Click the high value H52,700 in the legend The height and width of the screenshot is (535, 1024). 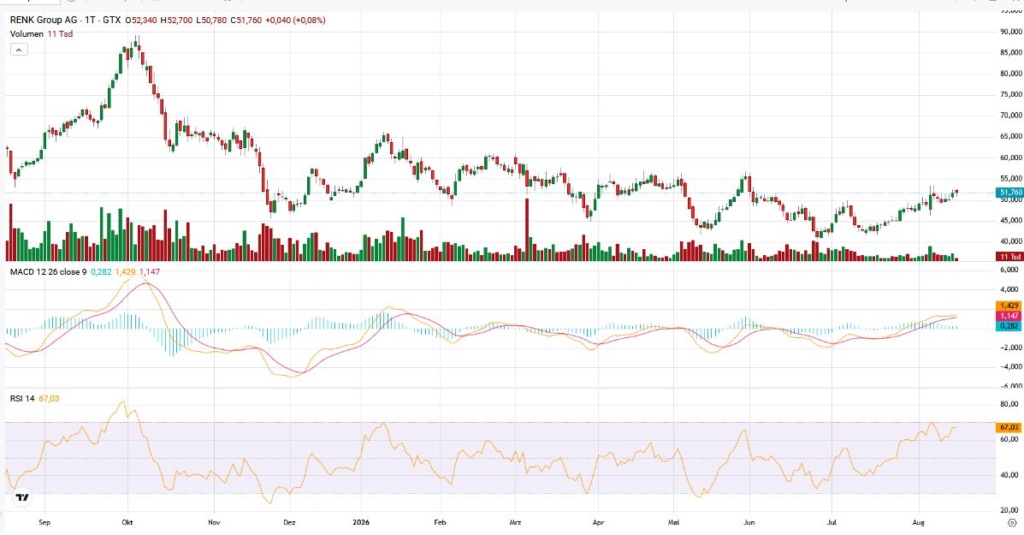pyautogui.click(x=176, y=20)
